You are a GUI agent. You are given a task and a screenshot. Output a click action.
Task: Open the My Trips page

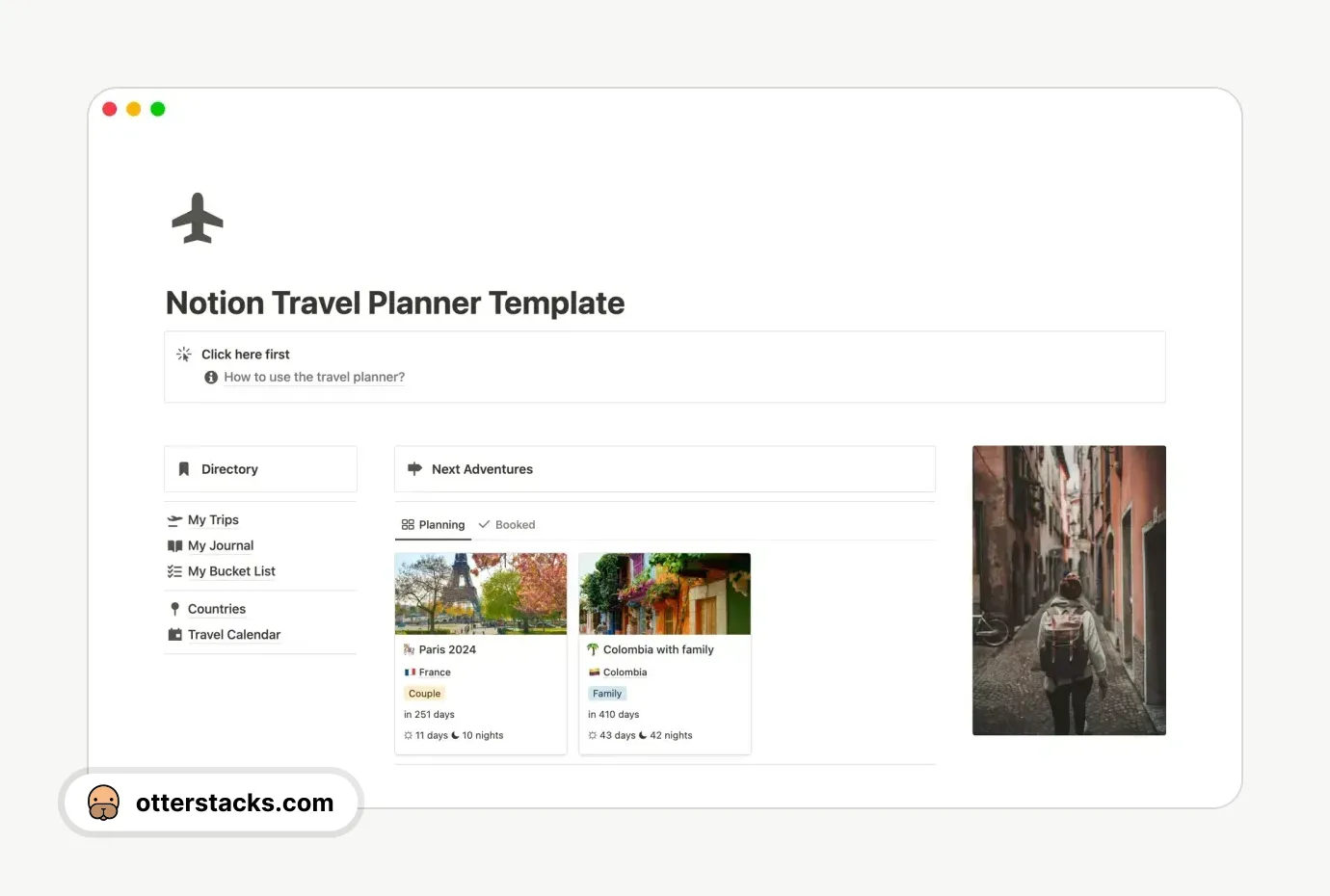[213, 520]
